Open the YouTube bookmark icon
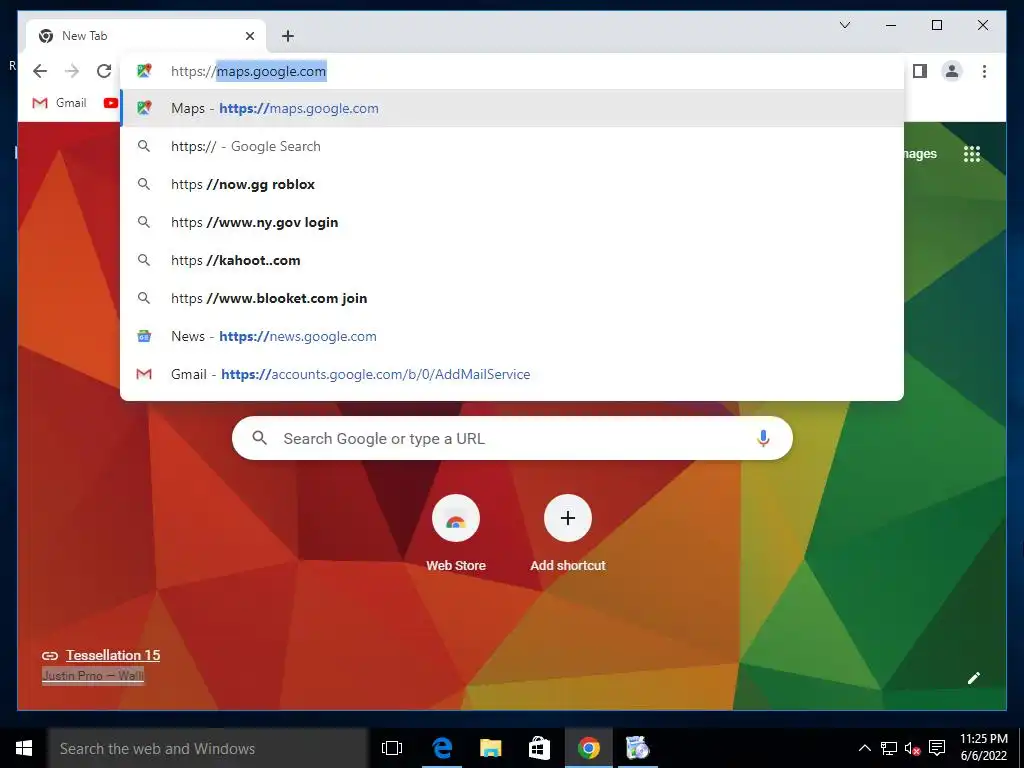Viewport: 1024px width, 768px height. (110, 103)
